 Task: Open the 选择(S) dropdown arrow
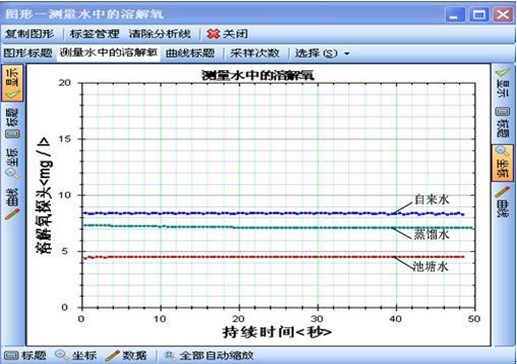click(x=347, y=53)
